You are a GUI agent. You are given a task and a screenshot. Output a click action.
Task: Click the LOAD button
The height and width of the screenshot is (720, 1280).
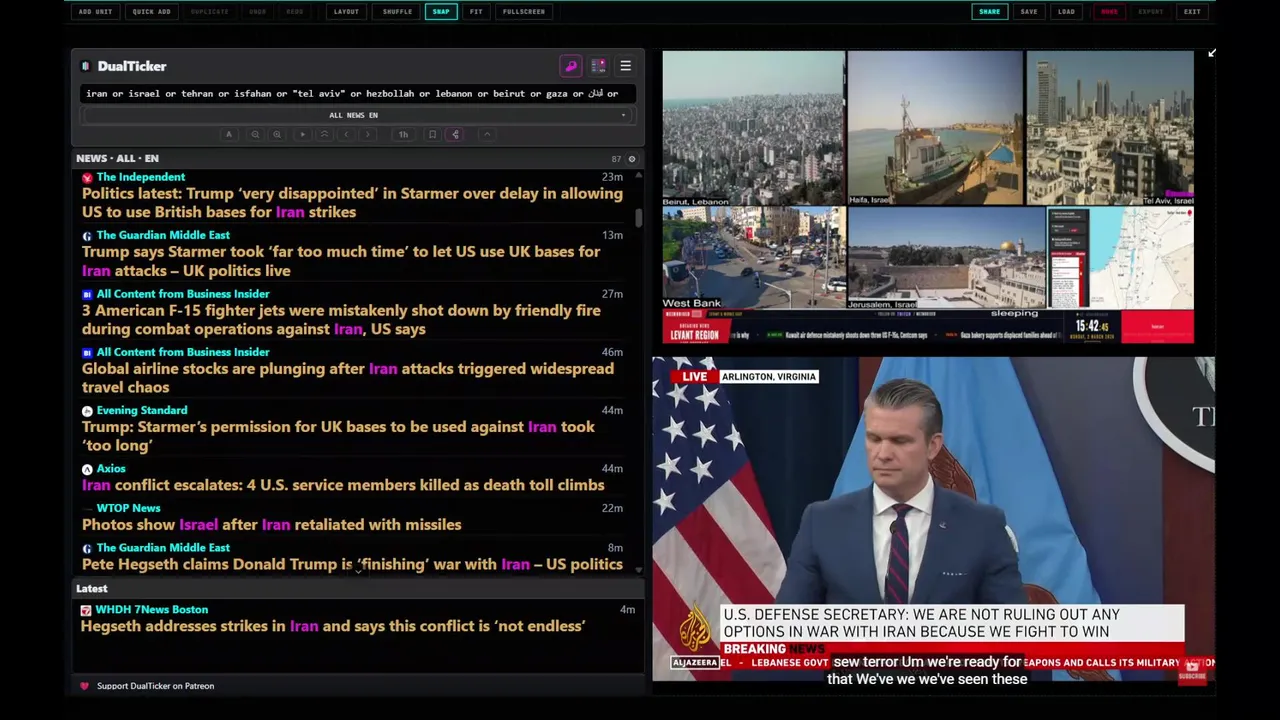1066,12
